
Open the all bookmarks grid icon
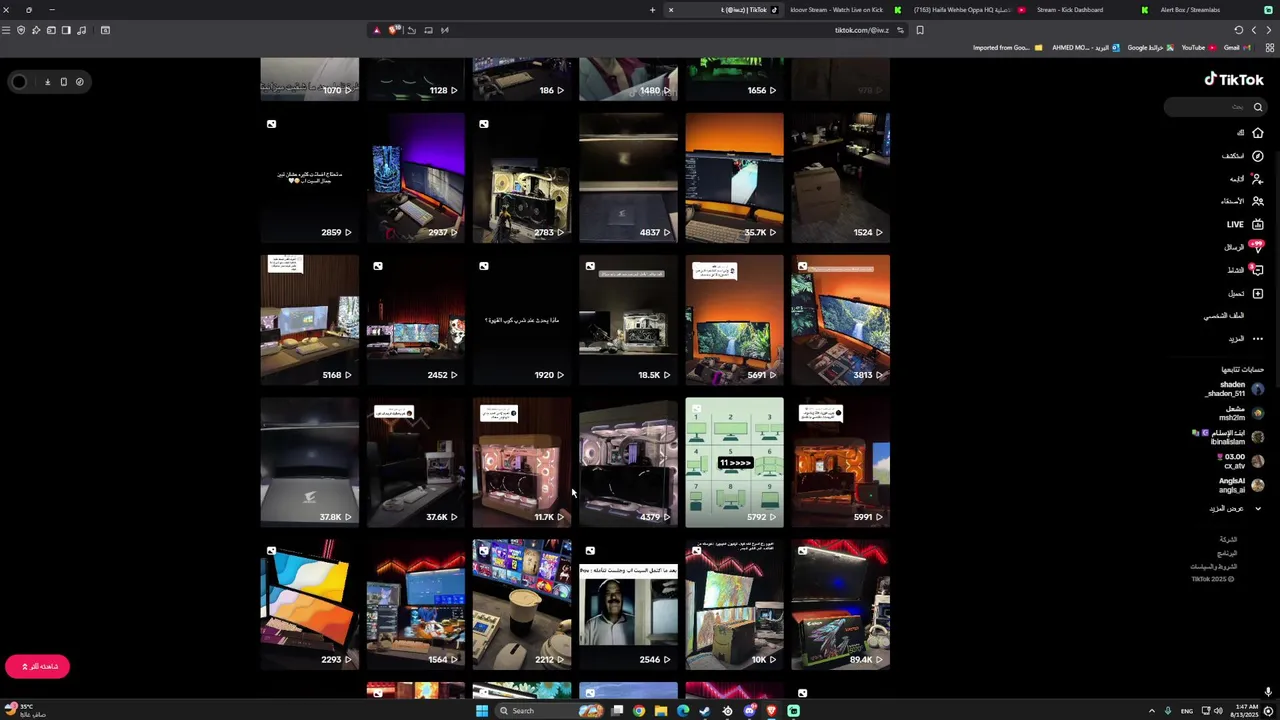click(x=1270, y=47)
